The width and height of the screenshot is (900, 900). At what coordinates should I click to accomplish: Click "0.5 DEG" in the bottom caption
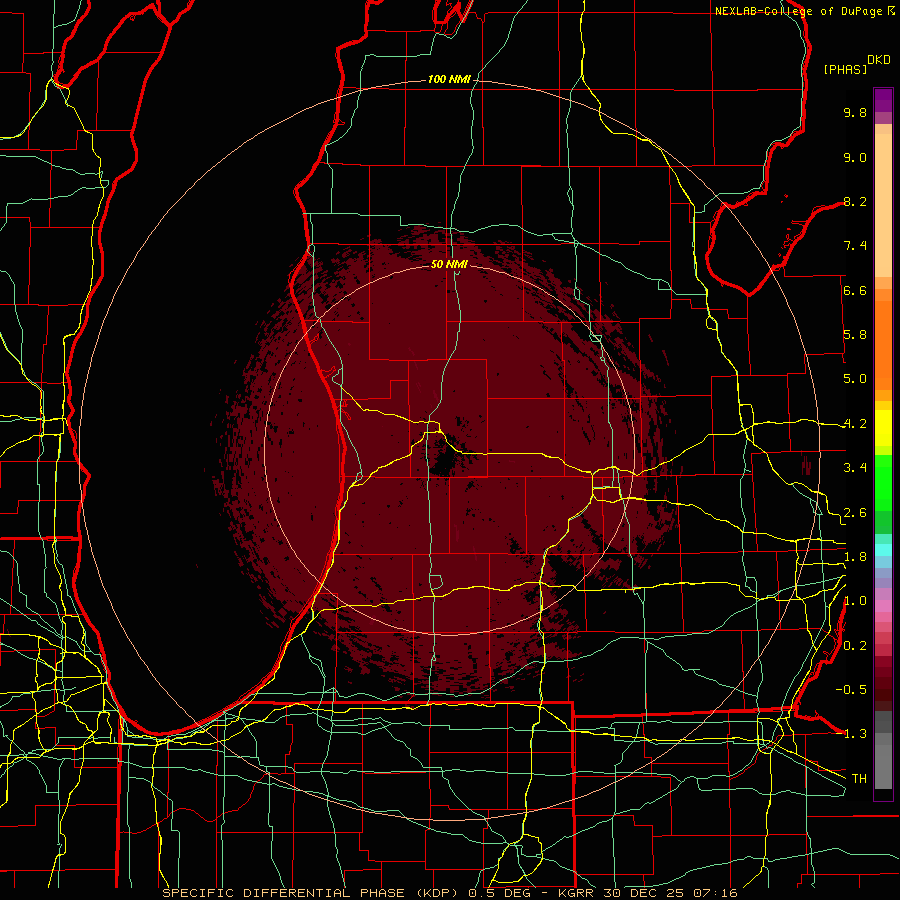499,893
